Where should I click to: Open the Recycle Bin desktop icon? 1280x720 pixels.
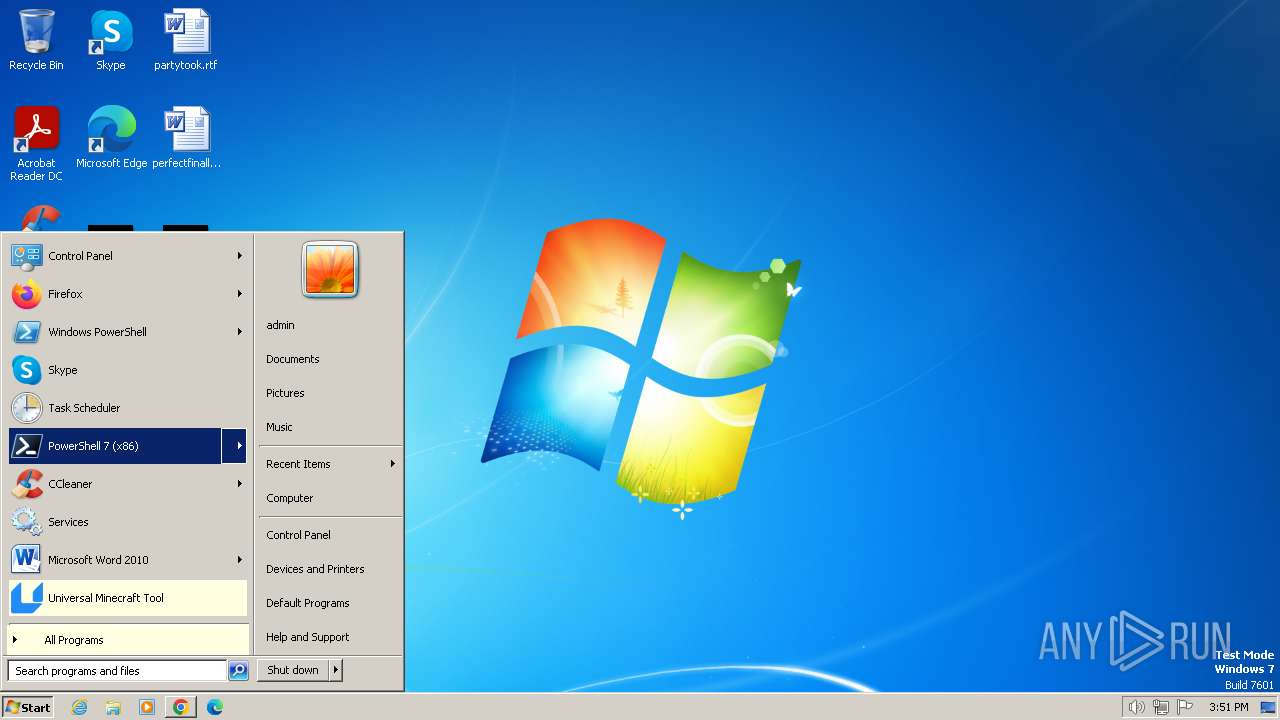36,41
